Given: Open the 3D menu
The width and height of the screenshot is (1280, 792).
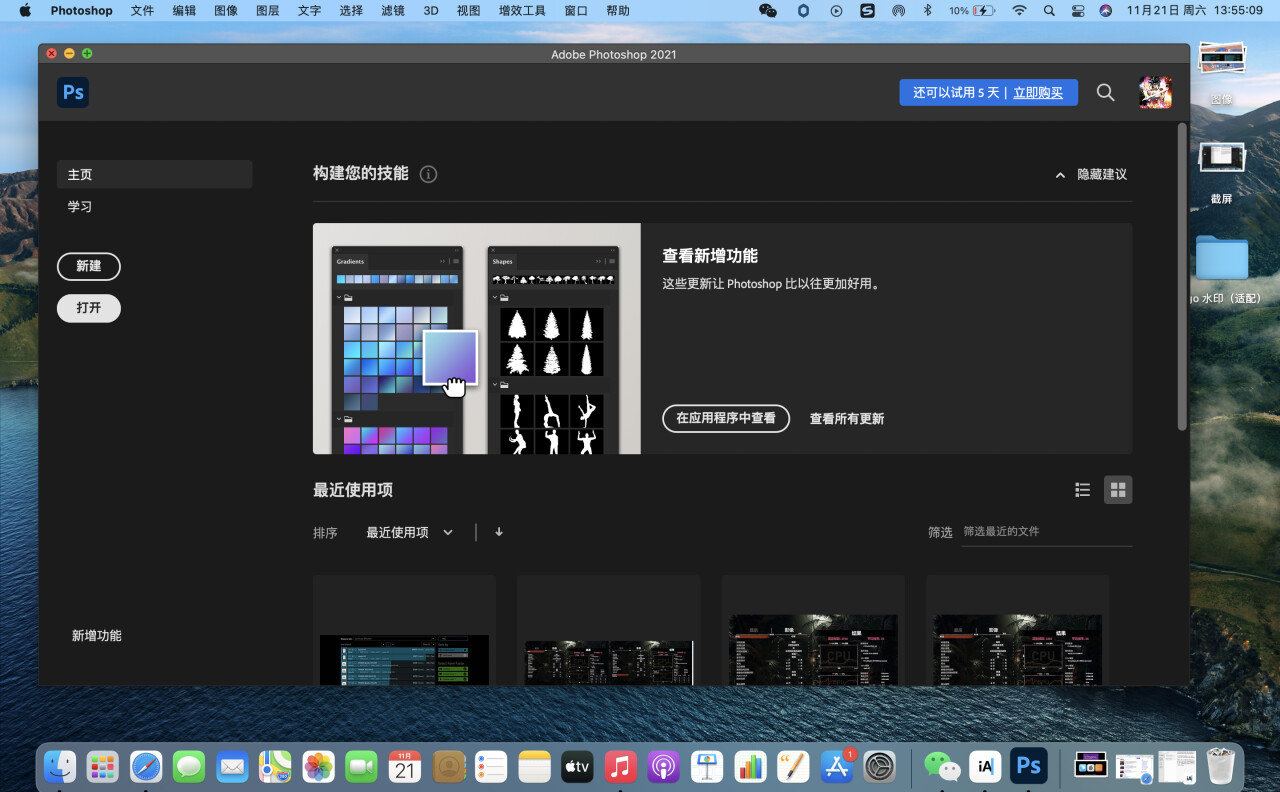Looking at the screenshot, I should coord(431,10).
